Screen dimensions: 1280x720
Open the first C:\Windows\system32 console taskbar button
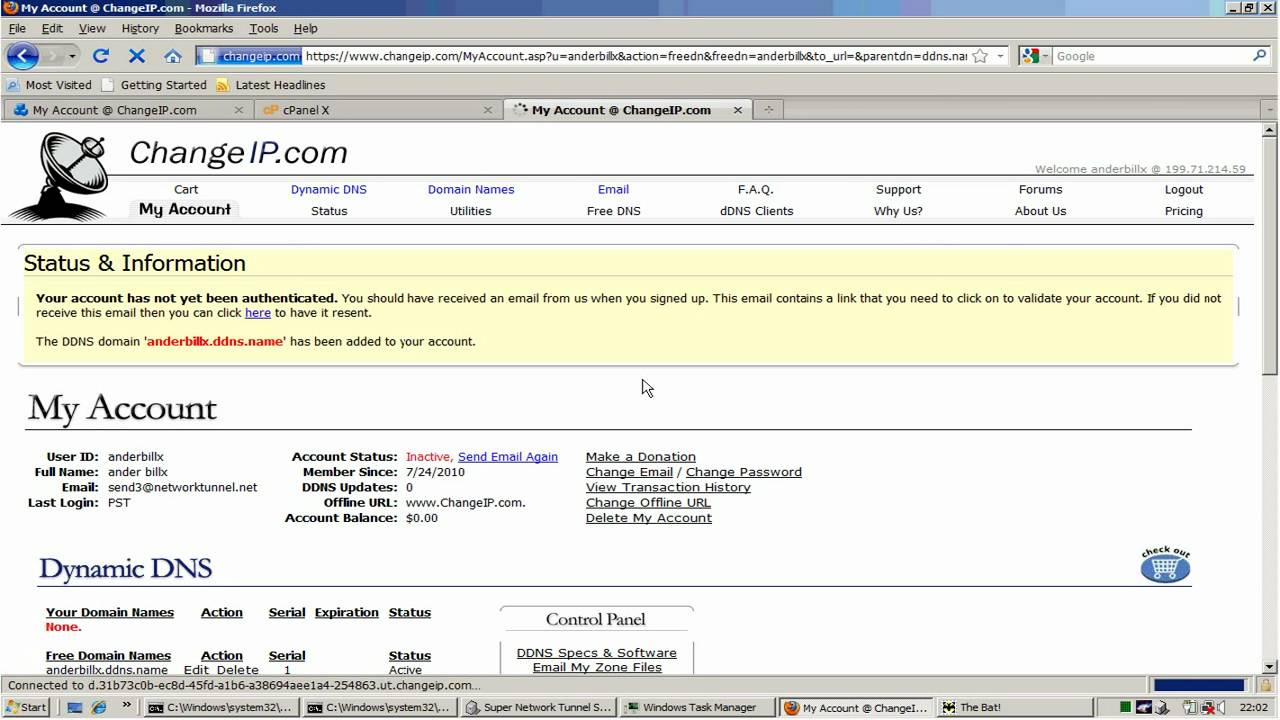(221, 707)
